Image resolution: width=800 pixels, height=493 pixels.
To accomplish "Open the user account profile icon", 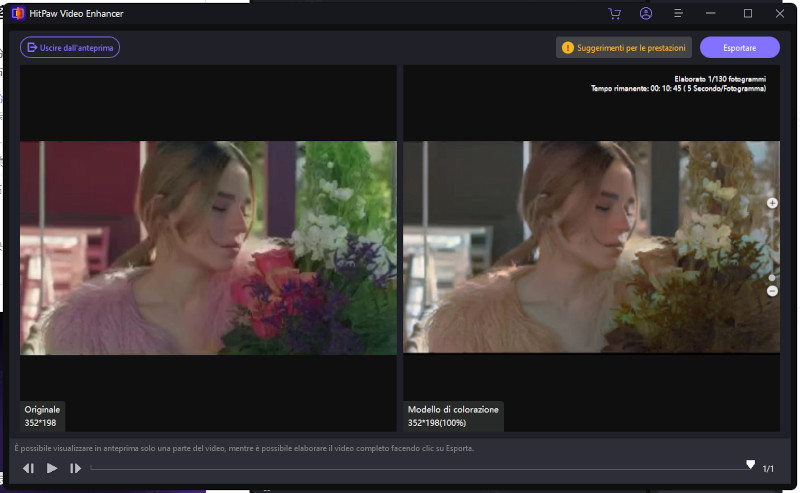I will pyautogui.click(x=646, y=14).
